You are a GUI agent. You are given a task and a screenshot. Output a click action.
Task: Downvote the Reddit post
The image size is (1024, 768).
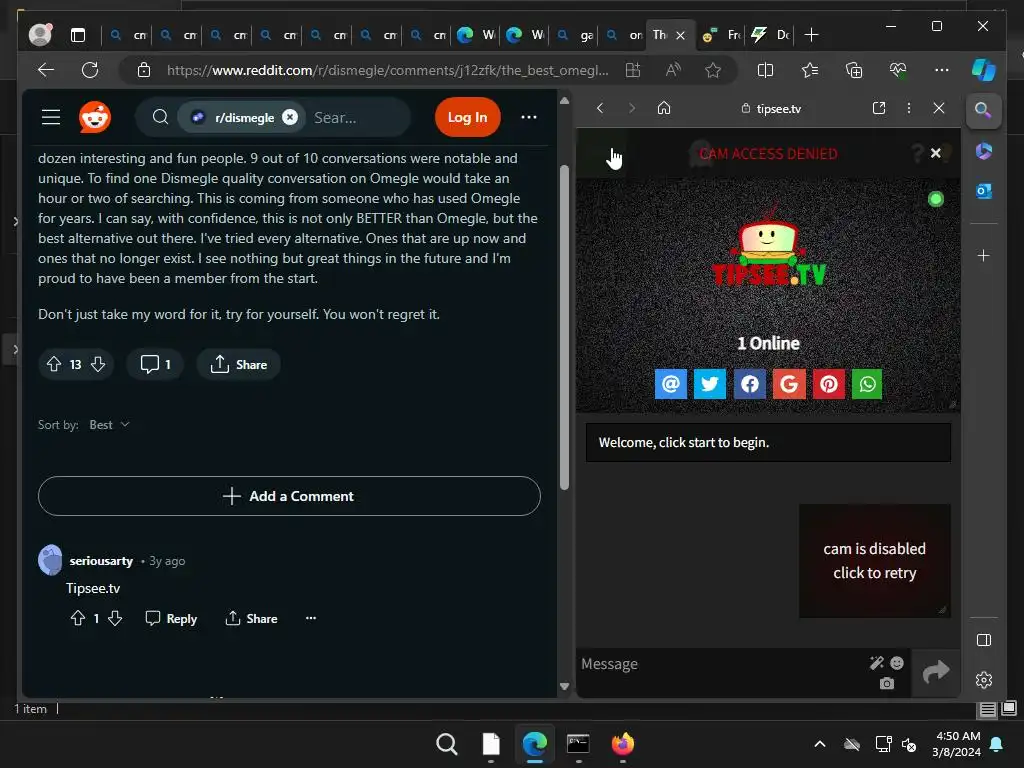(x=98, y=364)
